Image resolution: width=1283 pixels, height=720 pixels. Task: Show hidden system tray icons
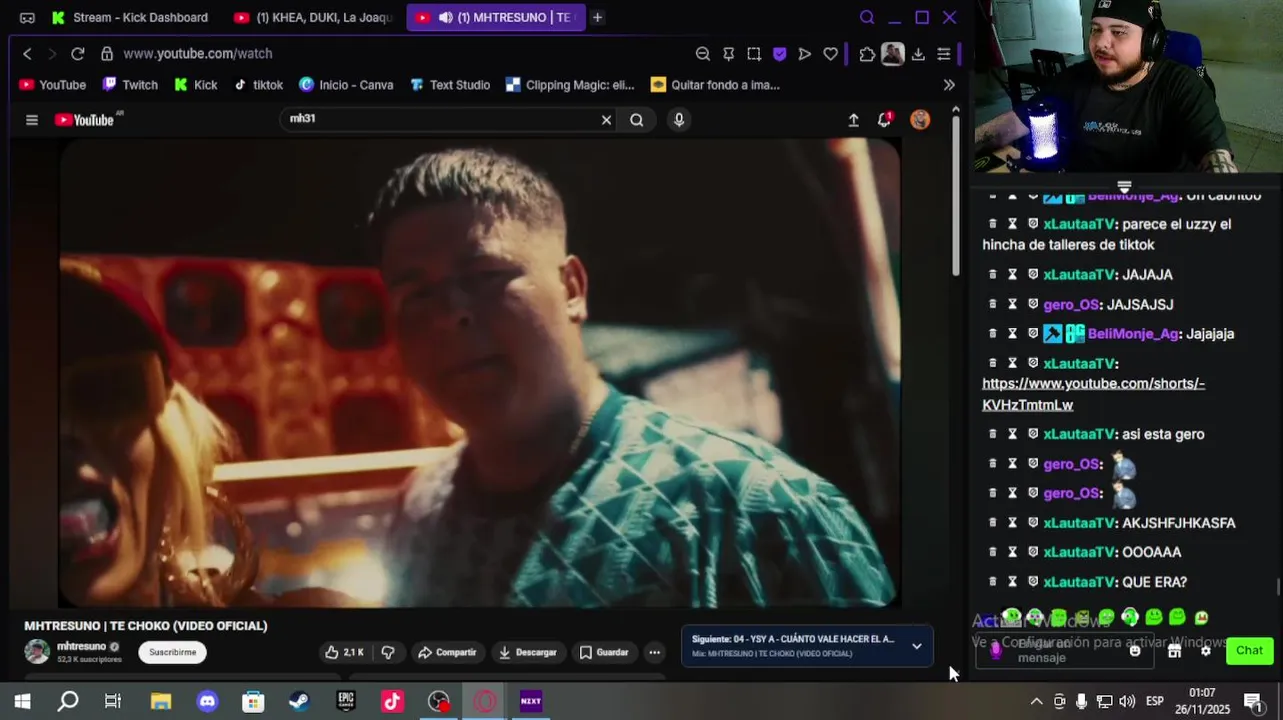click(1036, 701)
